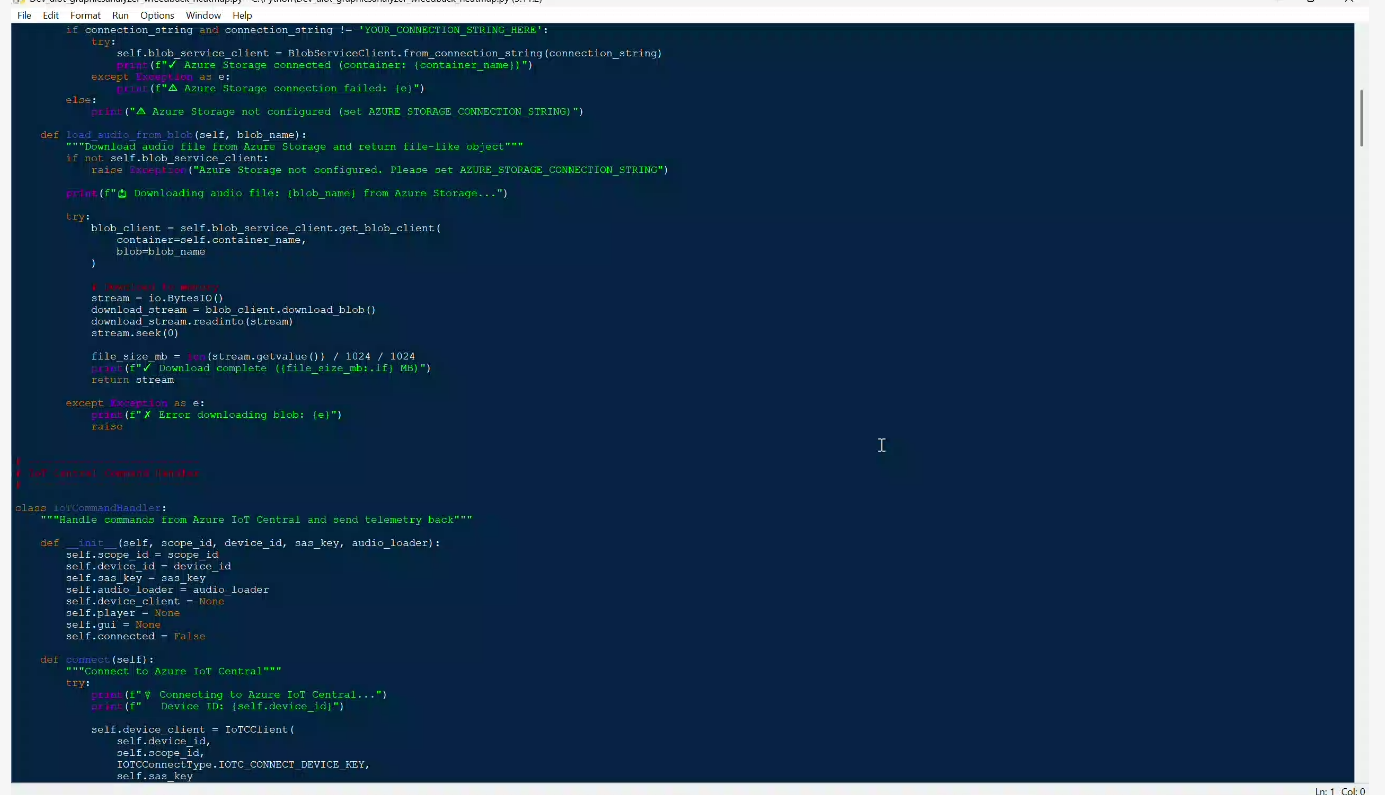Click the line "self.connected = False"
The height and width of the screenshot is (795, 1385).
[136, 636]
